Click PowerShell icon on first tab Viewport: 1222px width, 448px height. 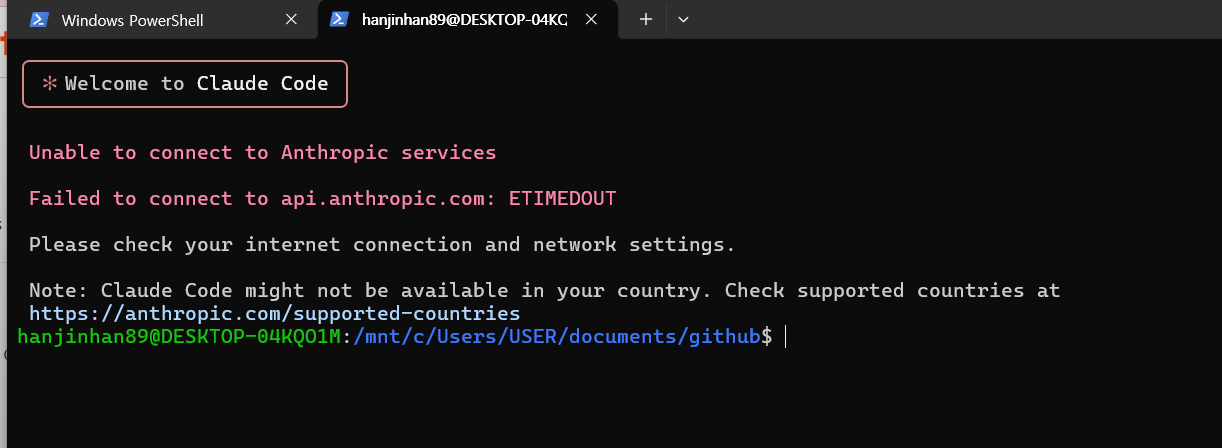40,20
